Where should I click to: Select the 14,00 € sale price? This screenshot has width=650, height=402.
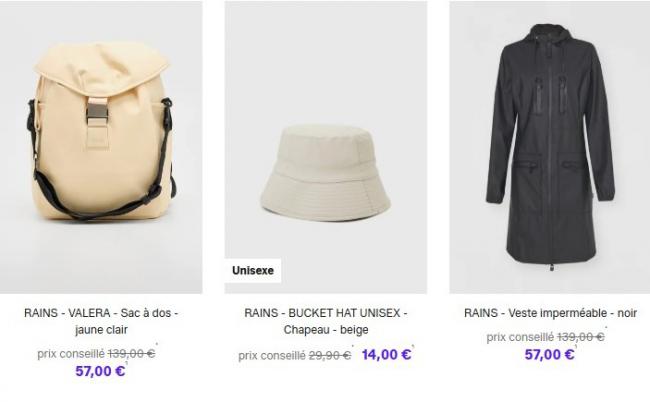[x=386, y=355]
